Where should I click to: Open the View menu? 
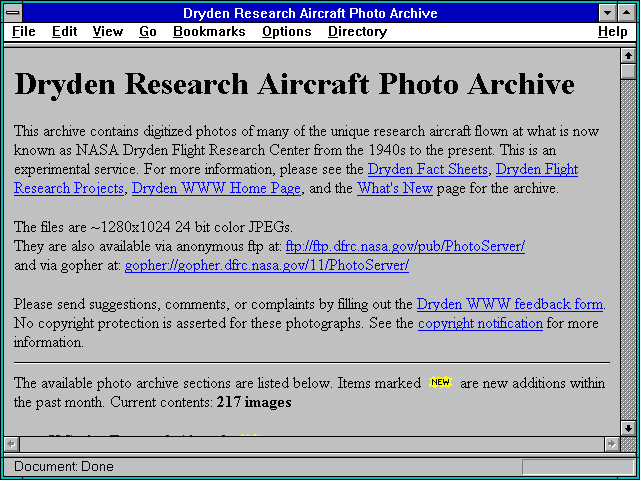click(x=108, y=31)
